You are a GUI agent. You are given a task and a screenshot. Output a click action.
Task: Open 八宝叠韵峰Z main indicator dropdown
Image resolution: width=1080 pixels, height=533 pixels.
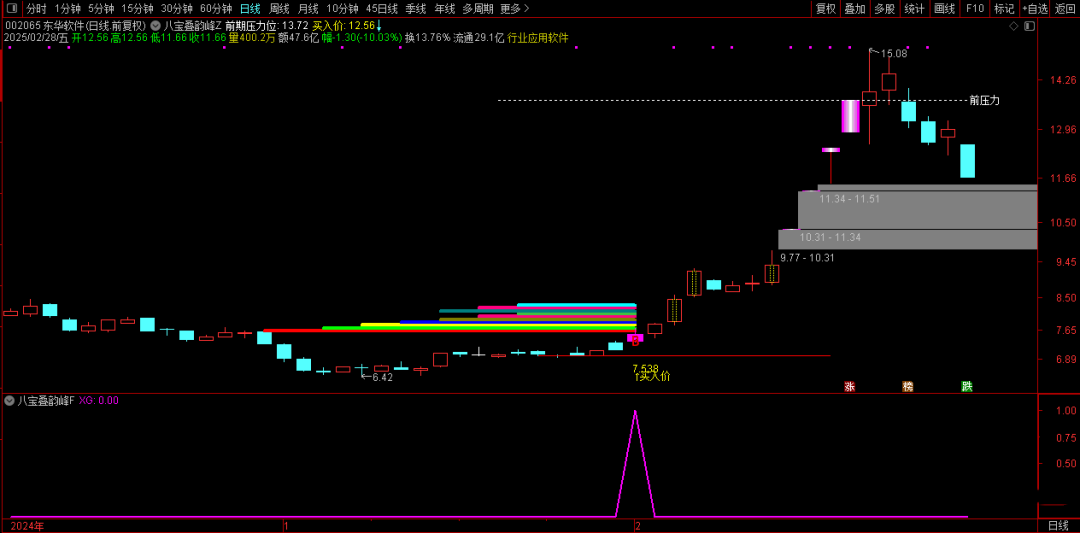(x=156, y=26)
